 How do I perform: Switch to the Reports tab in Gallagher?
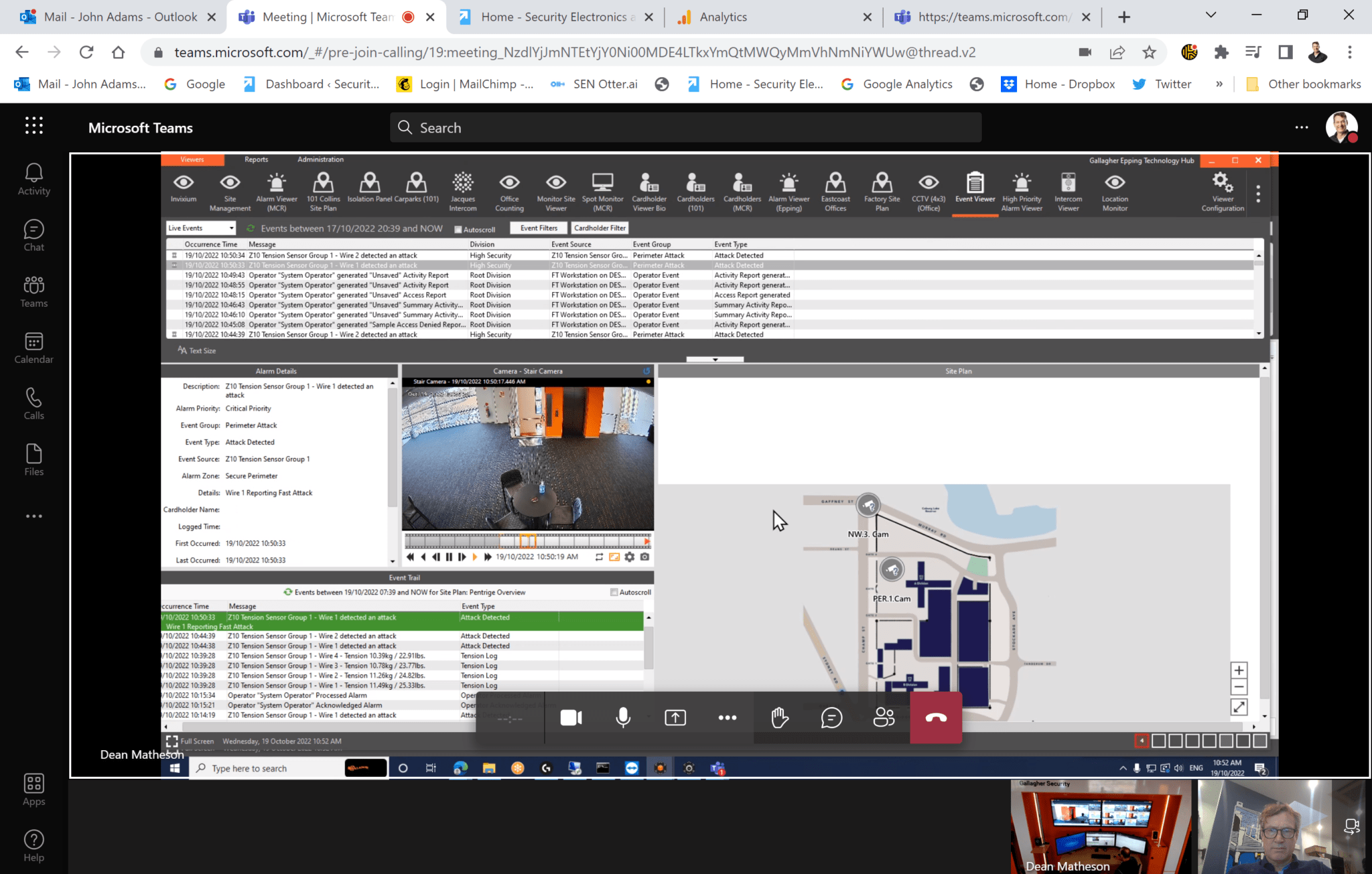point(257,159)
